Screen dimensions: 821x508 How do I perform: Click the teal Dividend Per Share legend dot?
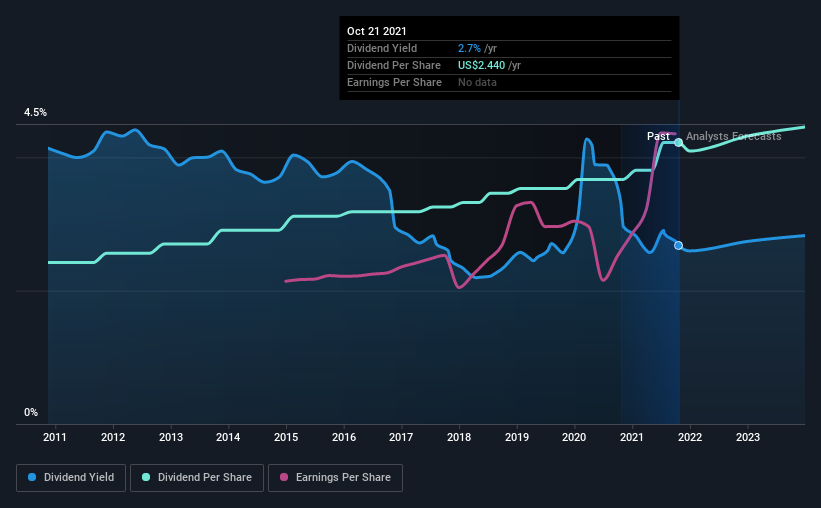(x=146, y=477)
